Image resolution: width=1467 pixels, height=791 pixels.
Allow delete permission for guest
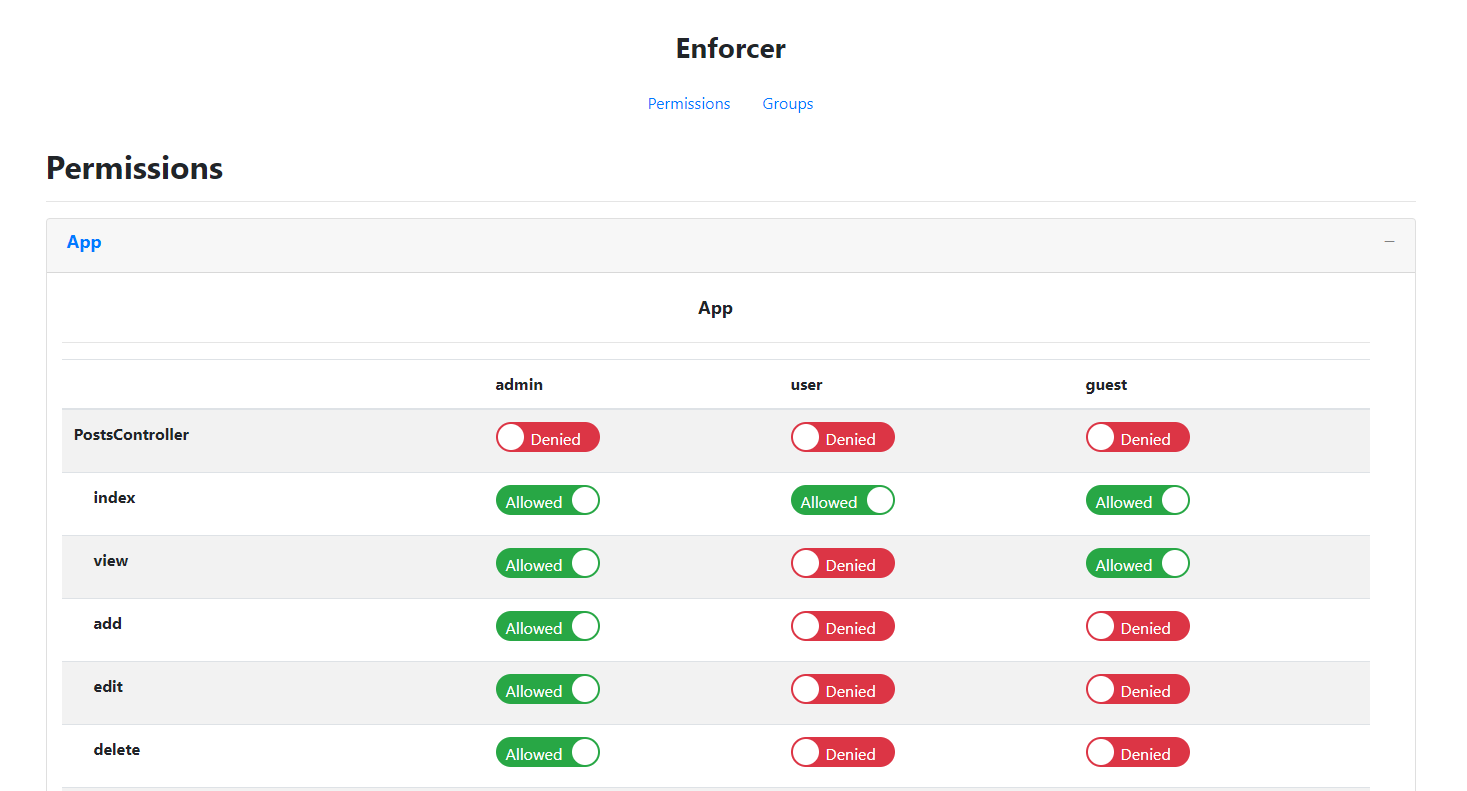pos(1137,753)
